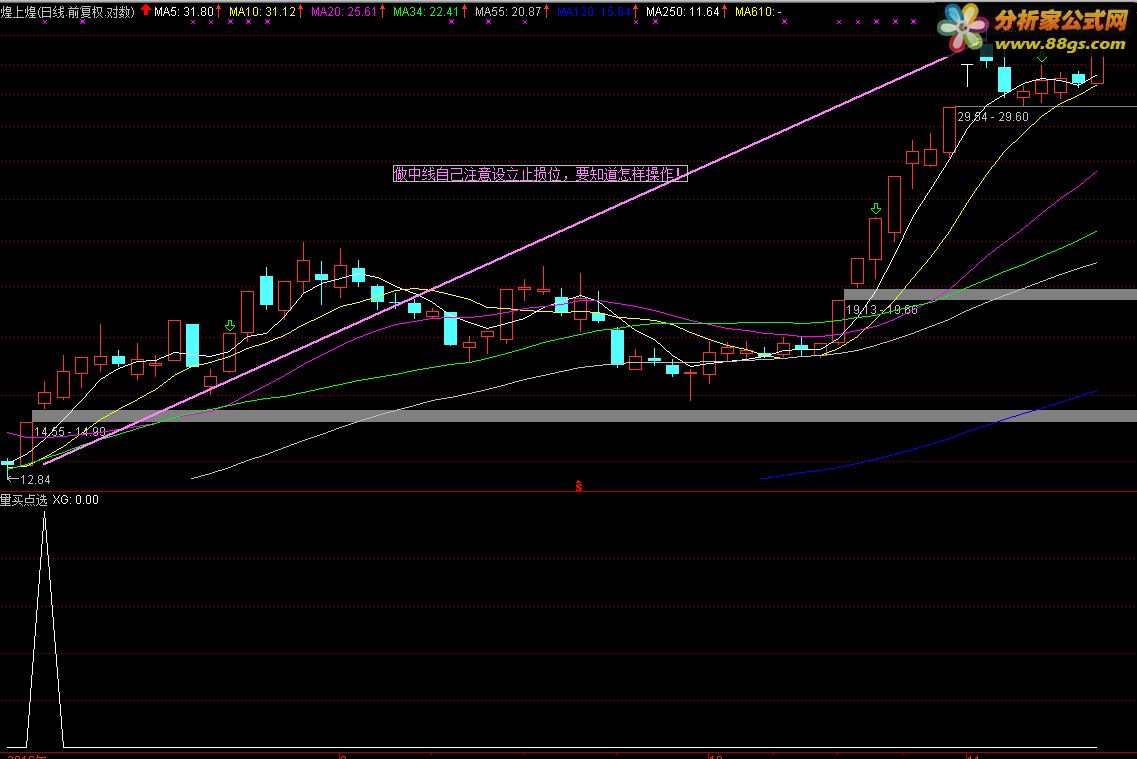Click the white XG signal spike in the lower panel
1137x759 pixels.
click(x=45, y=629)
